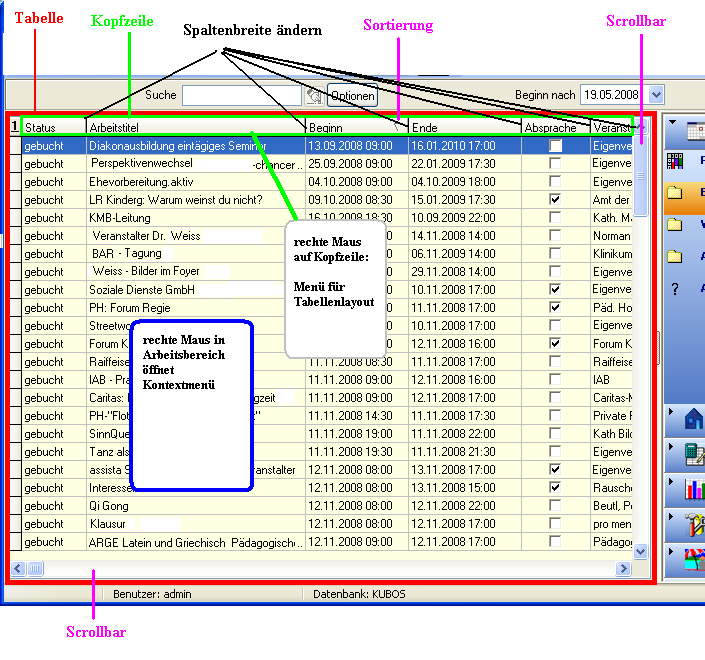Image resolution: width=705 pixels, height=660 pixels.
Task: Uncheck Absprache for PH: Forum Regie
Action: pos(556,307)
